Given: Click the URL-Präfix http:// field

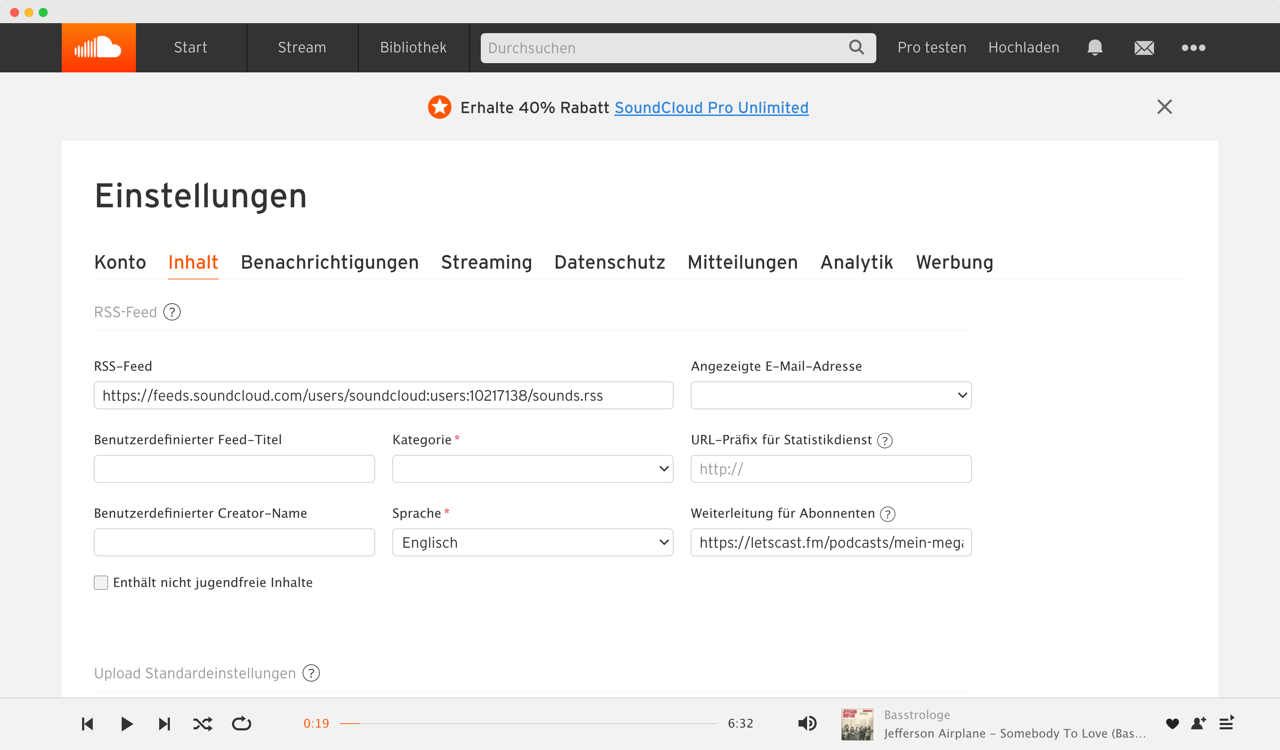Looking at the screenshot, I should 831,469.
